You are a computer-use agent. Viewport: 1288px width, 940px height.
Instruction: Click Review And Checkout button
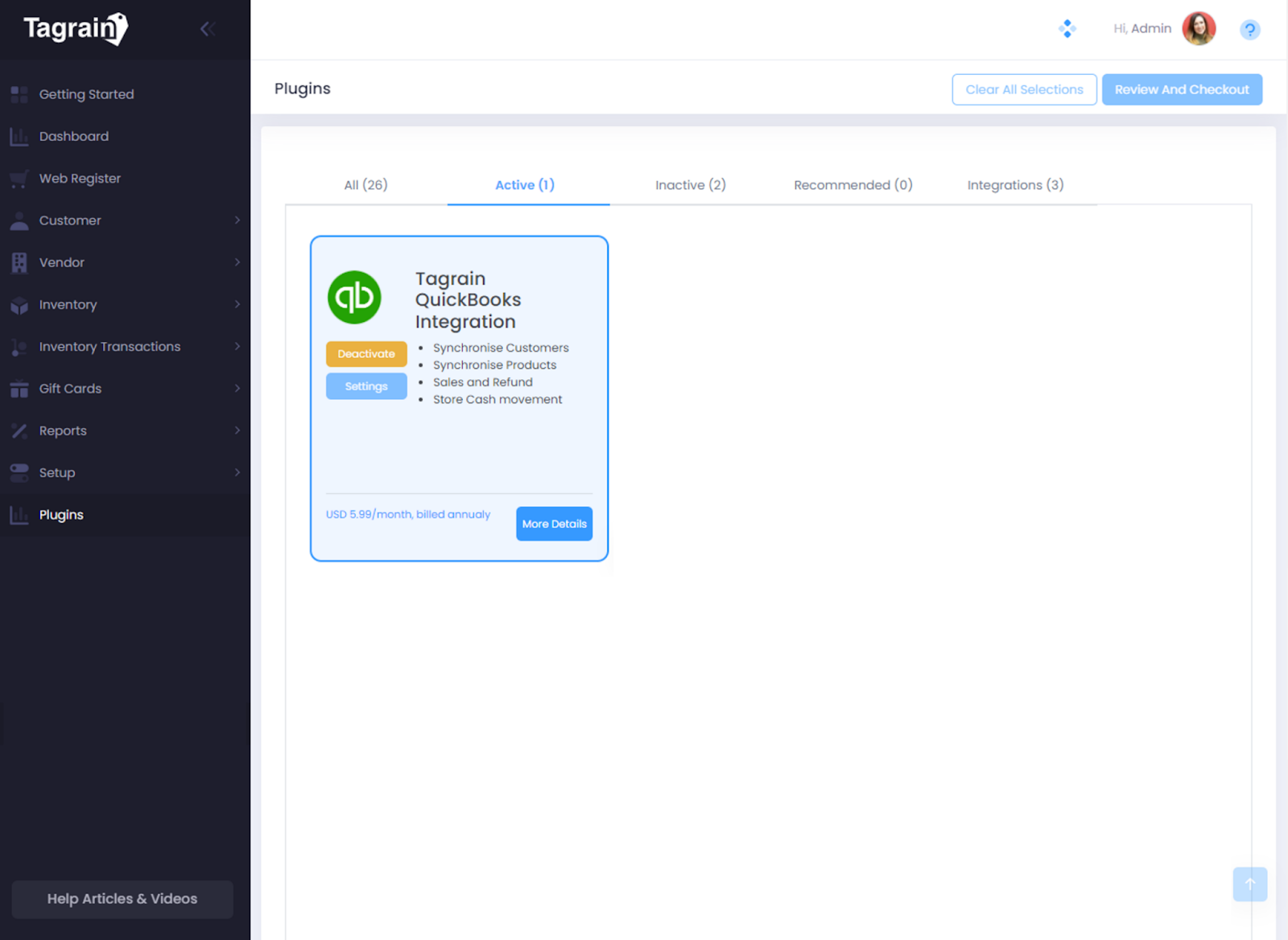1181,89
